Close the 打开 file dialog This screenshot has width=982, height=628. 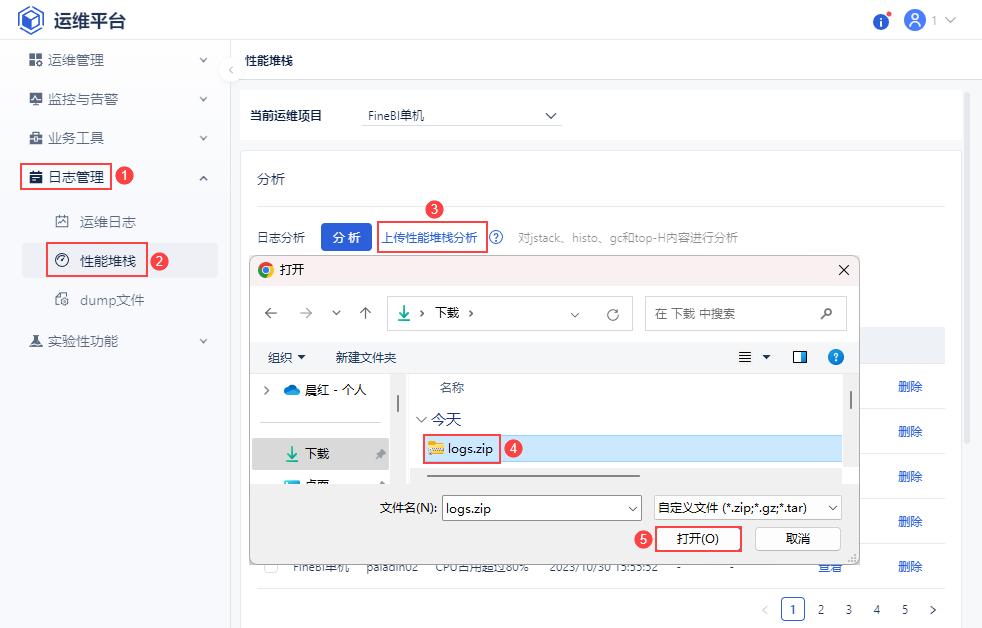point(844,270)
